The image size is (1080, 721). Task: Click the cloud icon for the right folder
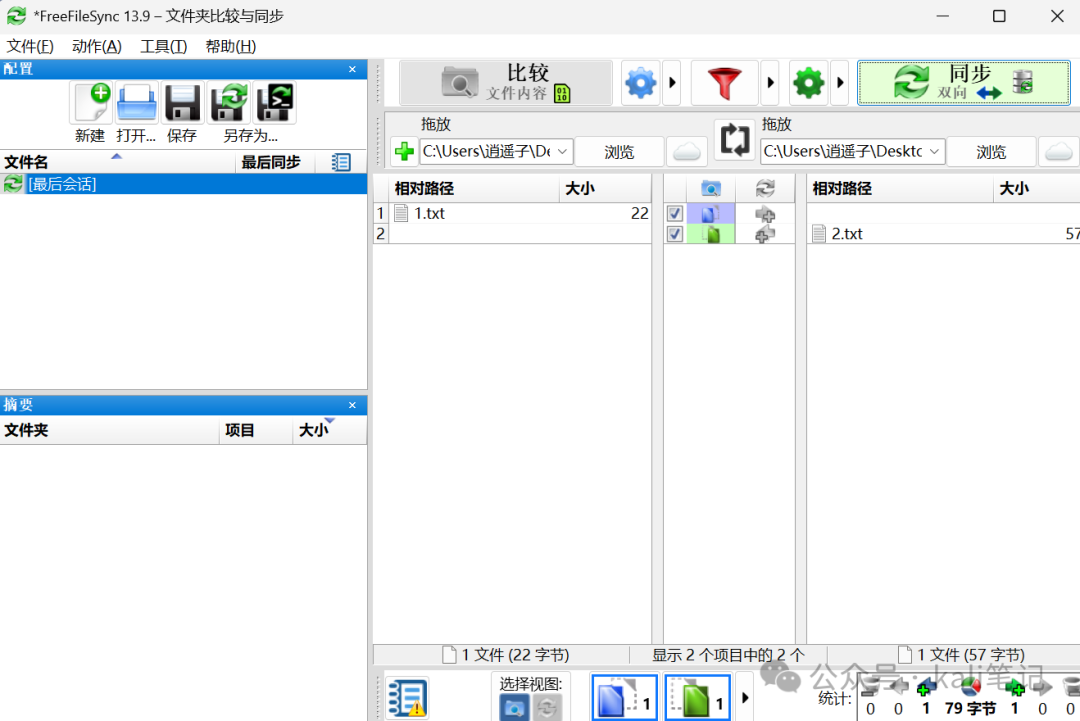coord(1059,151)
